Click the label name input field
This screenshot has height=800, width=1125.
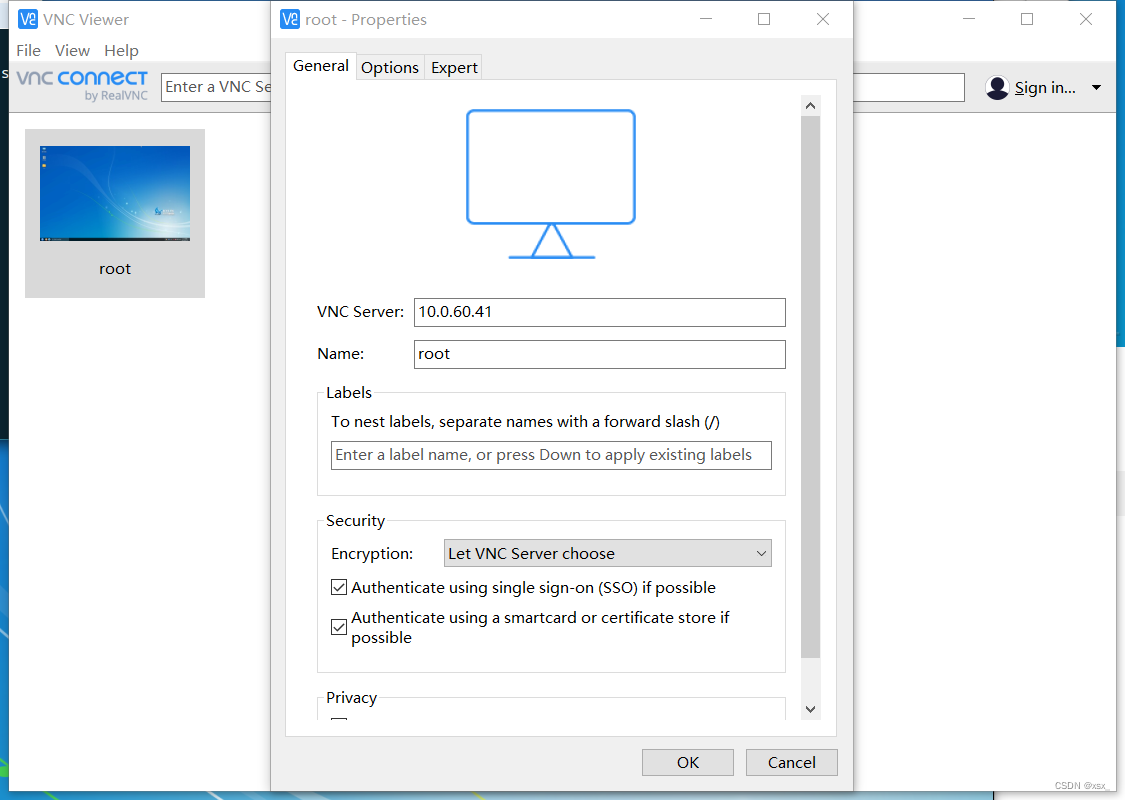[551, 455]
